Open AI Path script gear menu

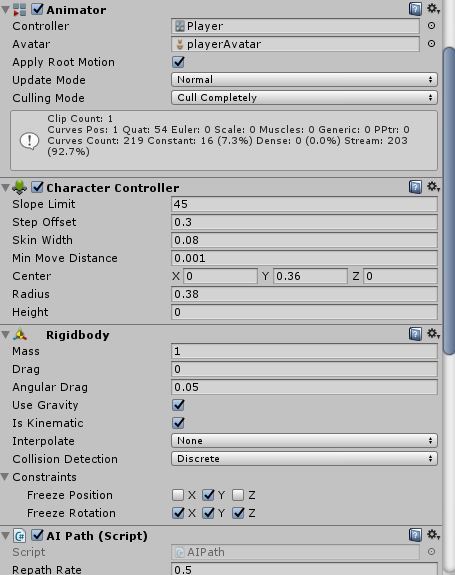pyautogui.click(x=433, y=535)
